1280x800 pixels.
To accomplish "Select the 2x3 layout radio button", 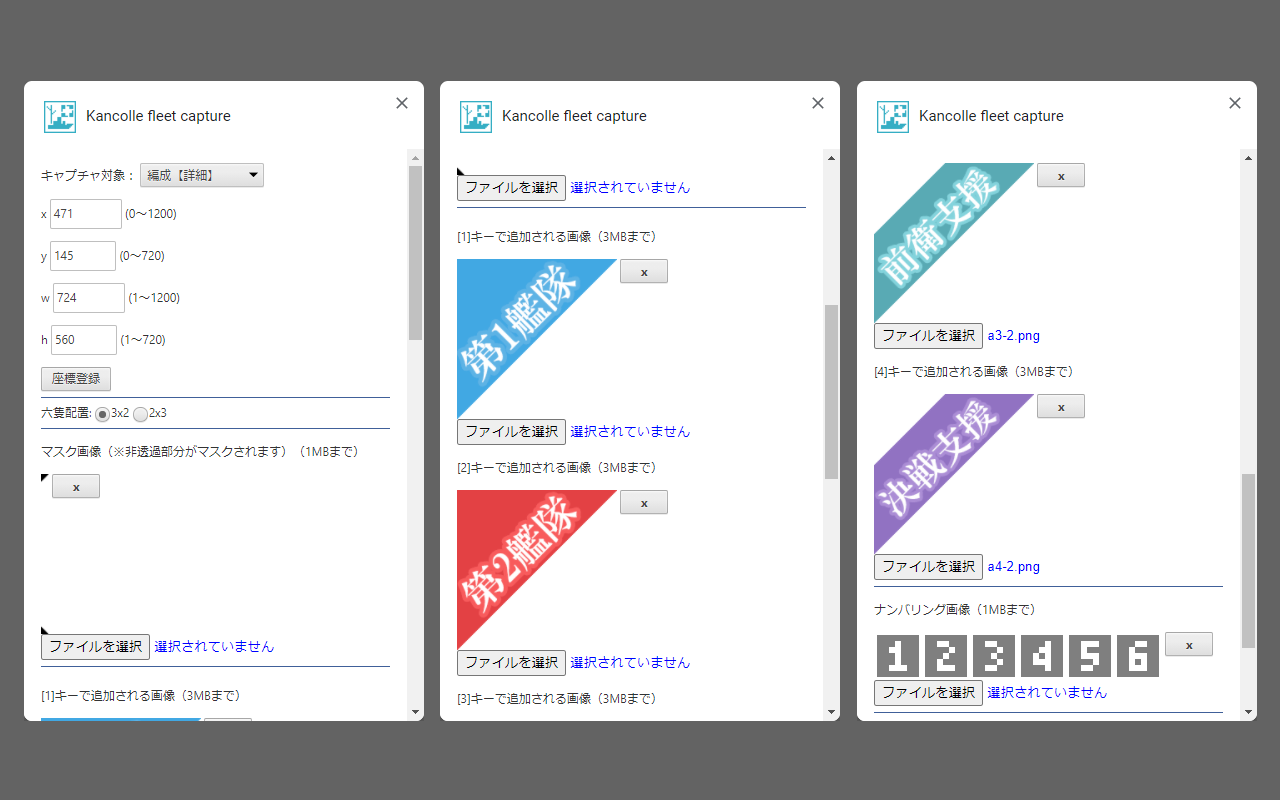I will [x=140, y=413].
